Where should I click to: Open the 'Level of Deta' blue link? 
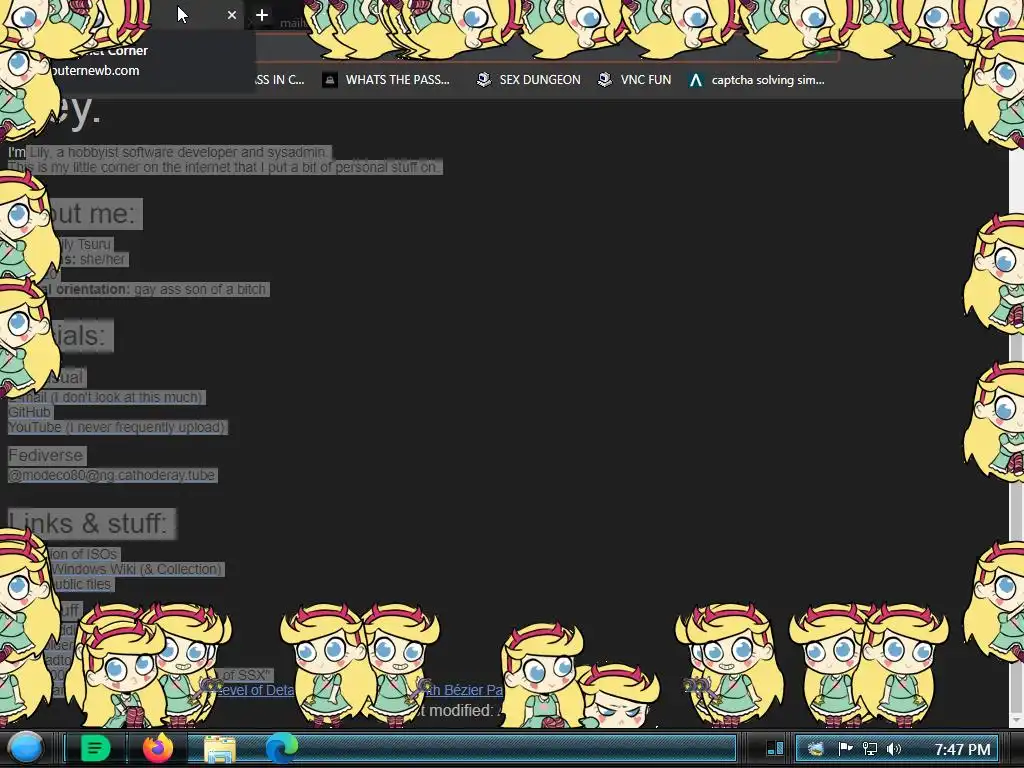click(255, 690)
